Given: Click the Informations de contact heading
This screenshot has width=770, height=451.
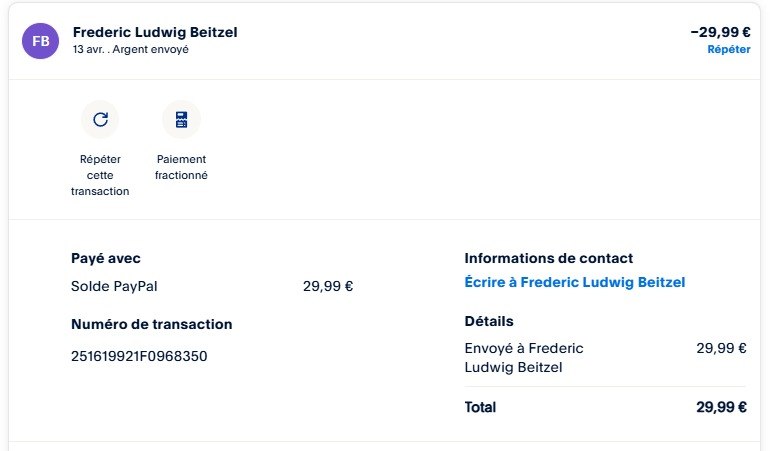Looking at the screenshot, I should point(549,258).
